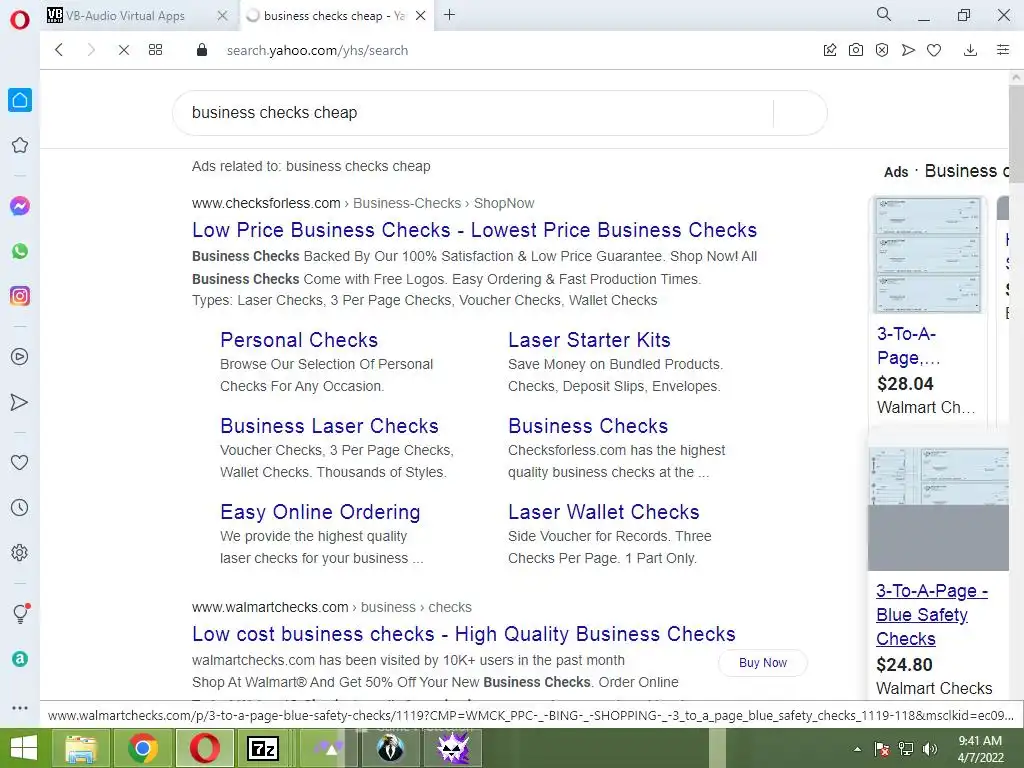Open Low Price Business Checks result
Image resolution: width=1024 pixels, height=768 pixels.
(x=474, y=230)
